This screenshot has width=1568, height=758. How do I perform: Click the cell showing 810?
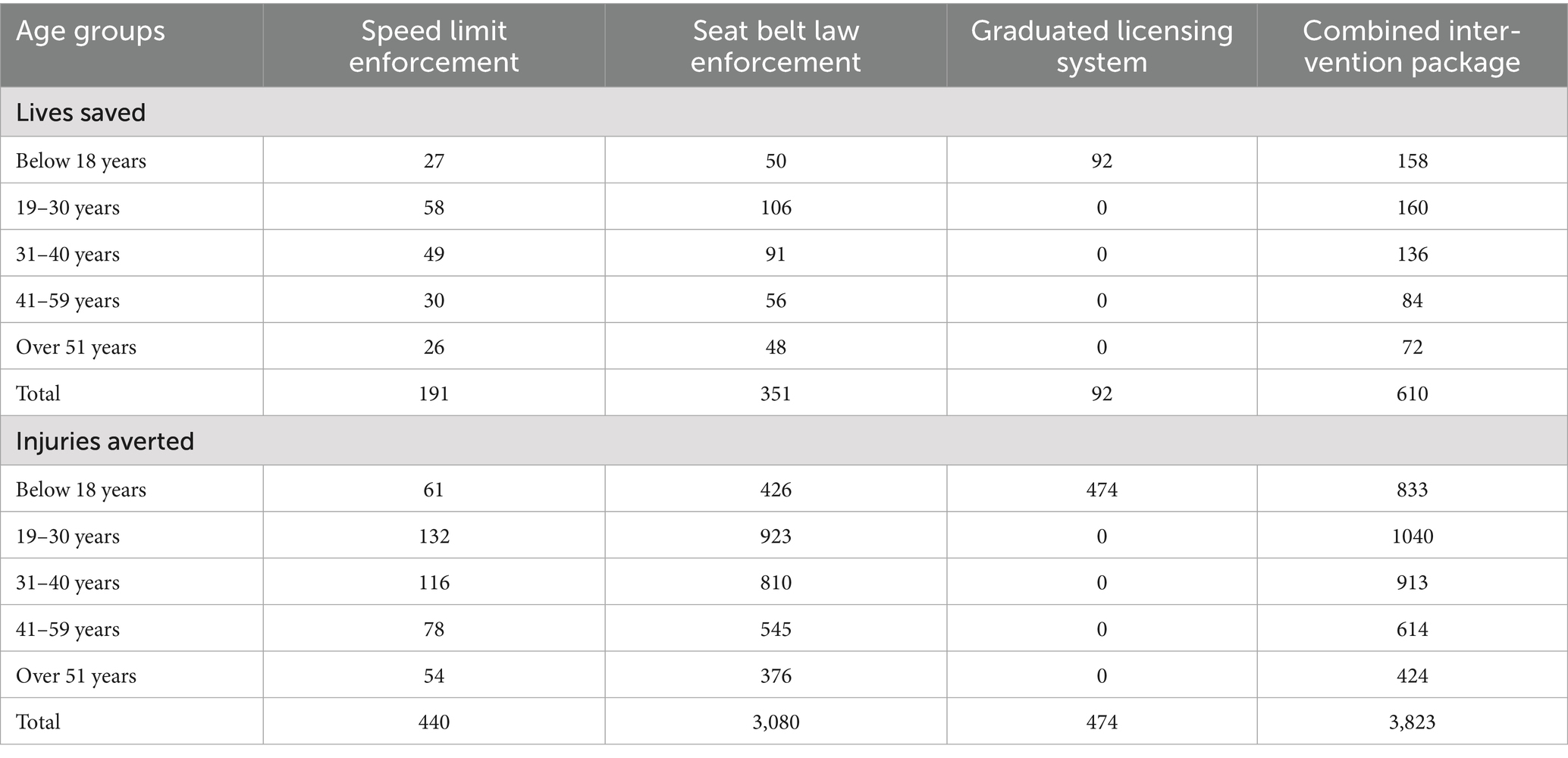[x=776, y=582]
